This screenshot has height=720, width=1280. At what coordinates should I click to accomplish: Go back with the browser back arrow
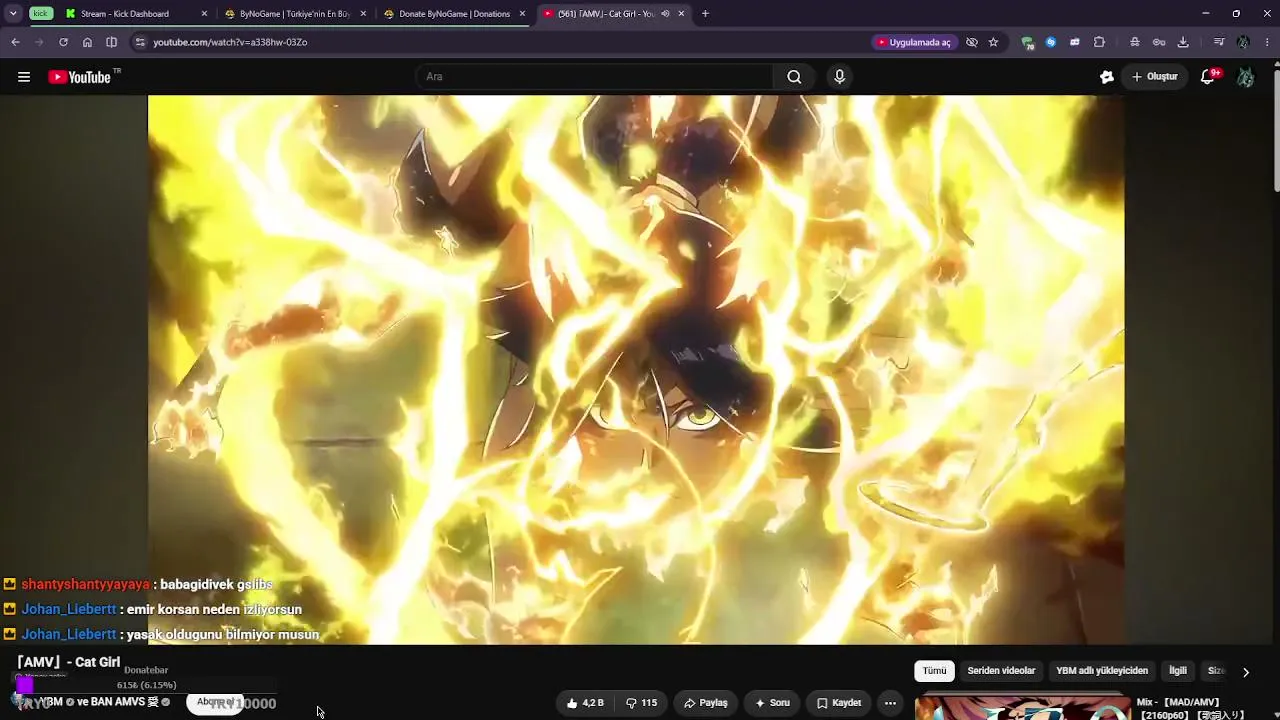[x=15, y=42]
